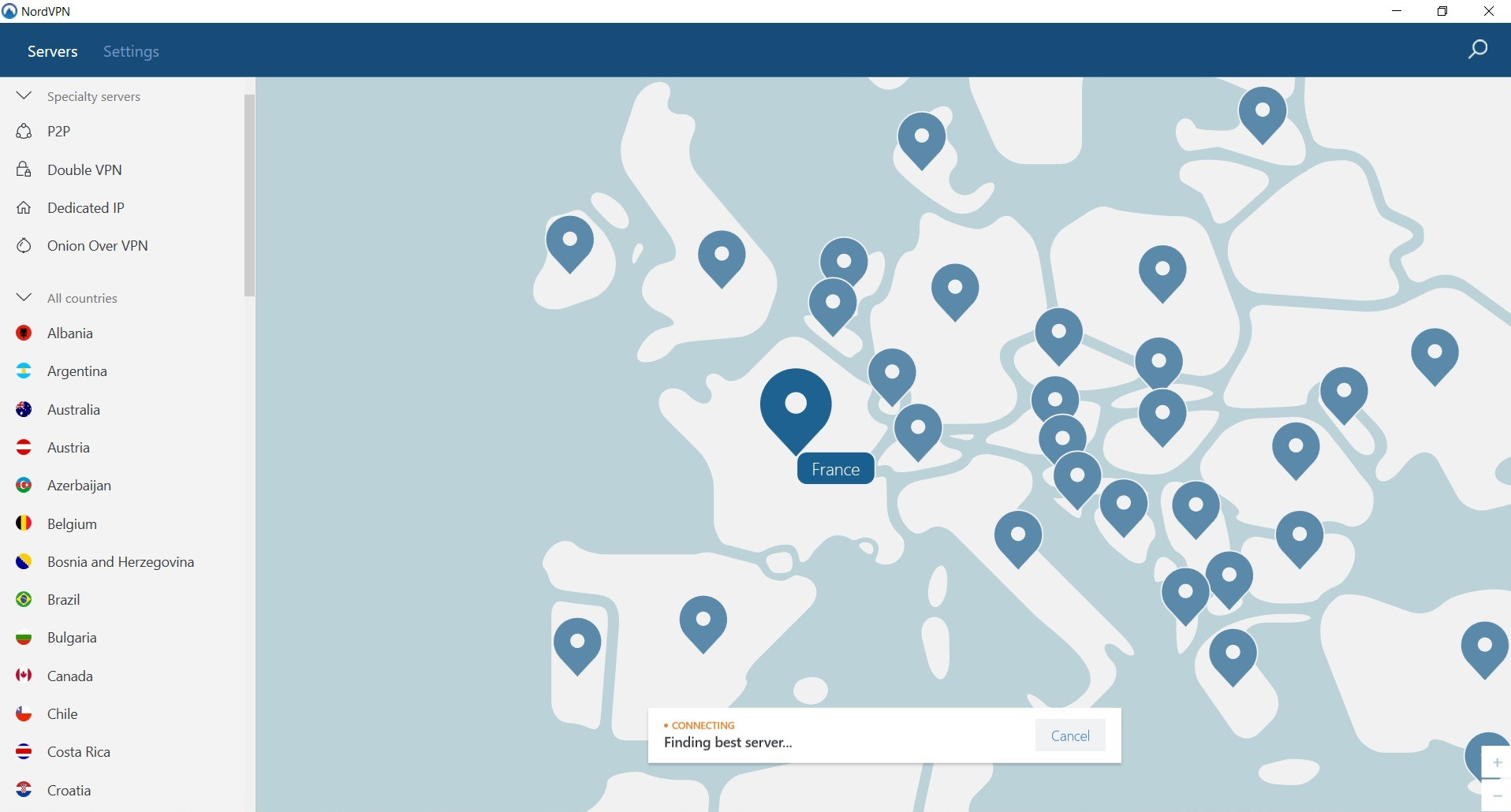Viewport: 1511px width, 812px height.
Task: Select the Portugal map pin
Action: [x=577, y=645]
